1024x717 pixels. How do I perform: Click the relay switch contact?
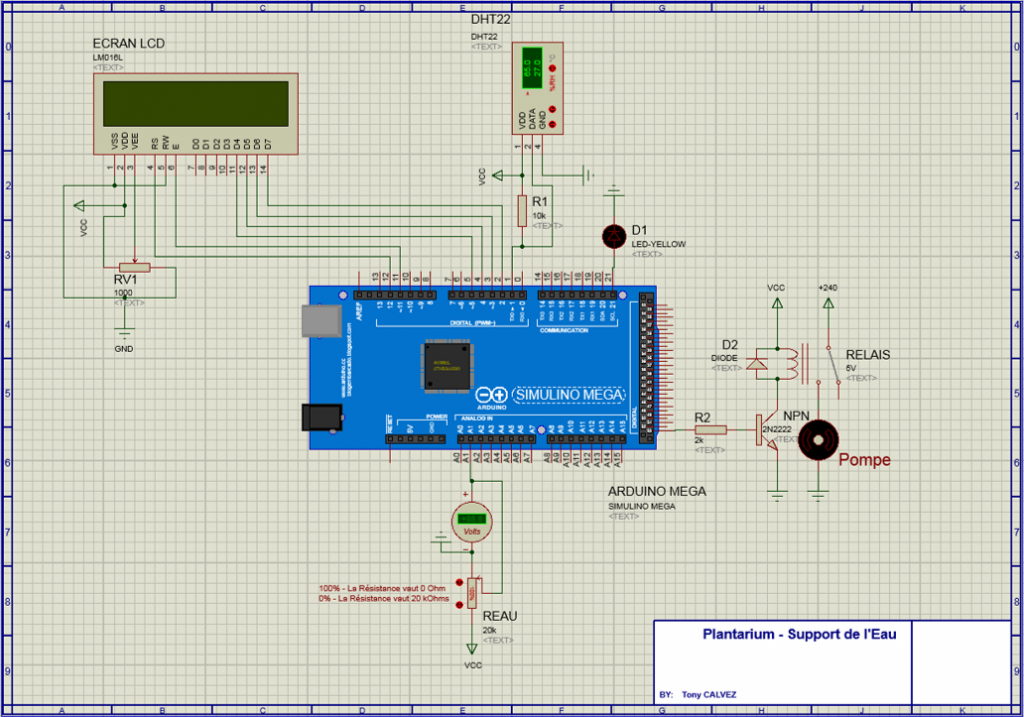pyautogui.click(x=833, y=365)
